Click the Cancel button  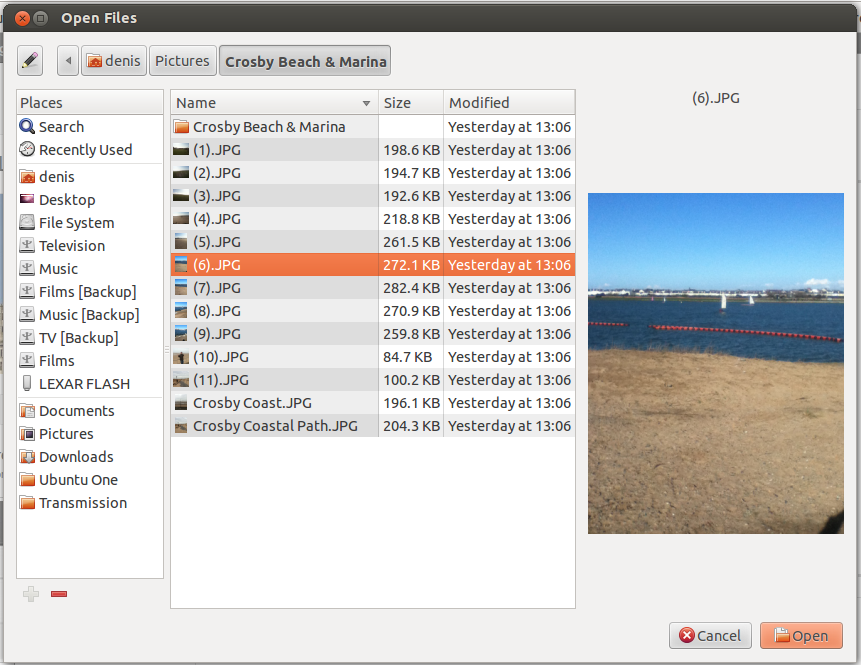pos(710,635)
